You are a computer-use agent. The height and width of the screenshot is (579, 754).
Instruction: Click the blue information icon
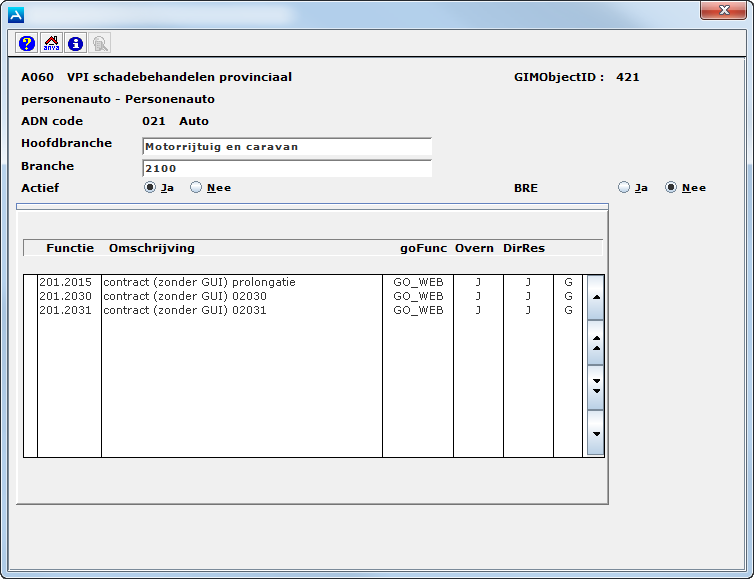pos(75,43)
